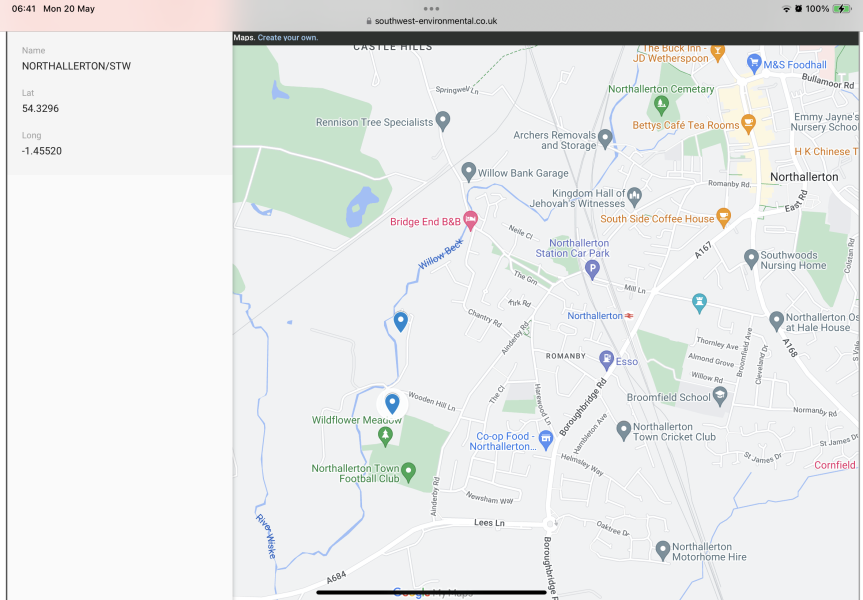Tap the Cornfield label on map
This screenshot has height=600, width=863.
pyautogui.click(x=835, y=465)
